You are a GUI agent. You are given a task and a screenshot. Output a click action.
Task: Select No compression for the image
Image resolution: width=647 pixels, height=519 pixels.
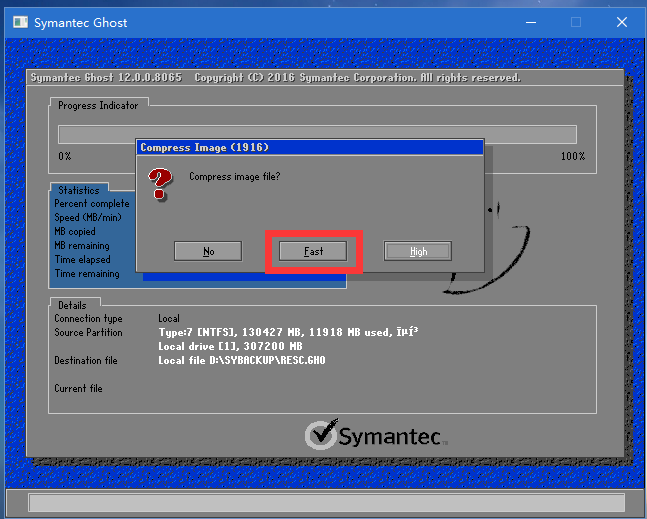208,251
